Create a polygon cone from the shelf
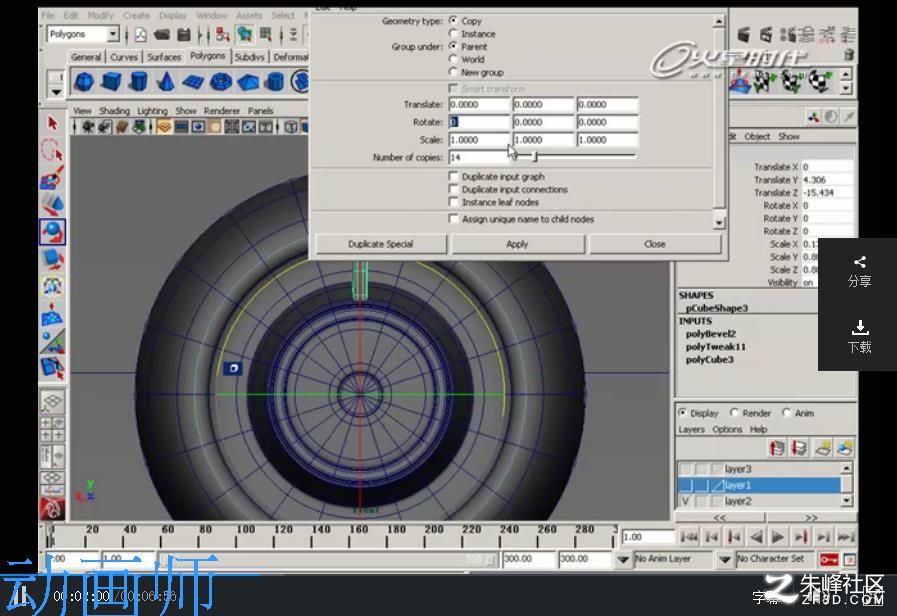 click(x=165, y=82)
